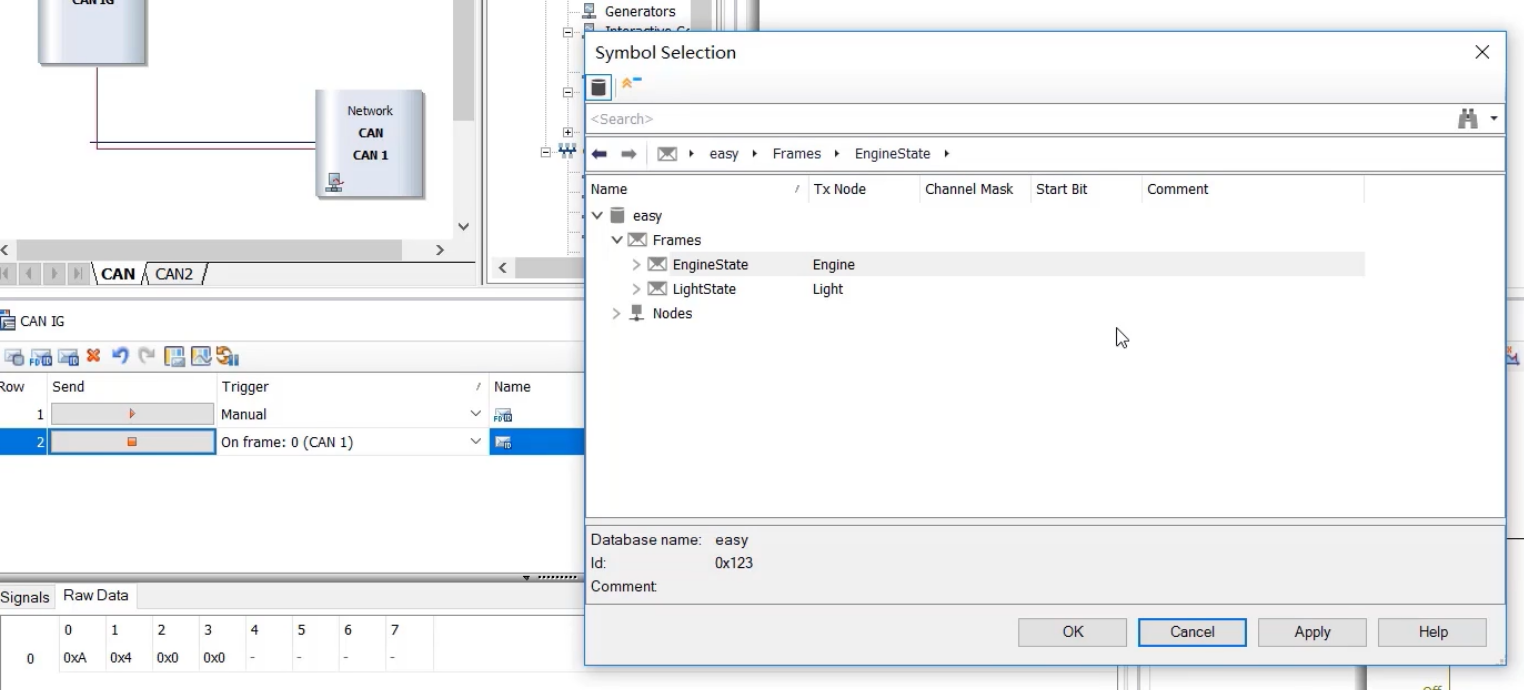Click the Channel Mask column header
Viewport: 1524px width, 690px height.
(975, 189)
